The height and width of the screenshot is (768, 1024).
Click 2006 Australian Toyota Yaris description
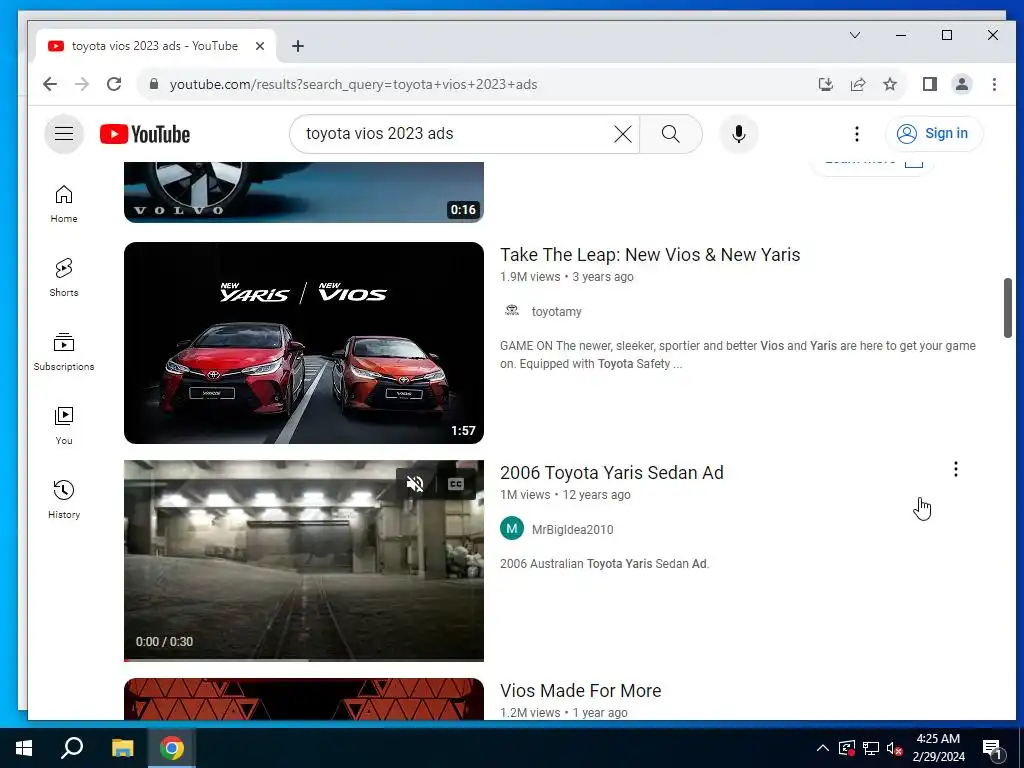point(605,564)
